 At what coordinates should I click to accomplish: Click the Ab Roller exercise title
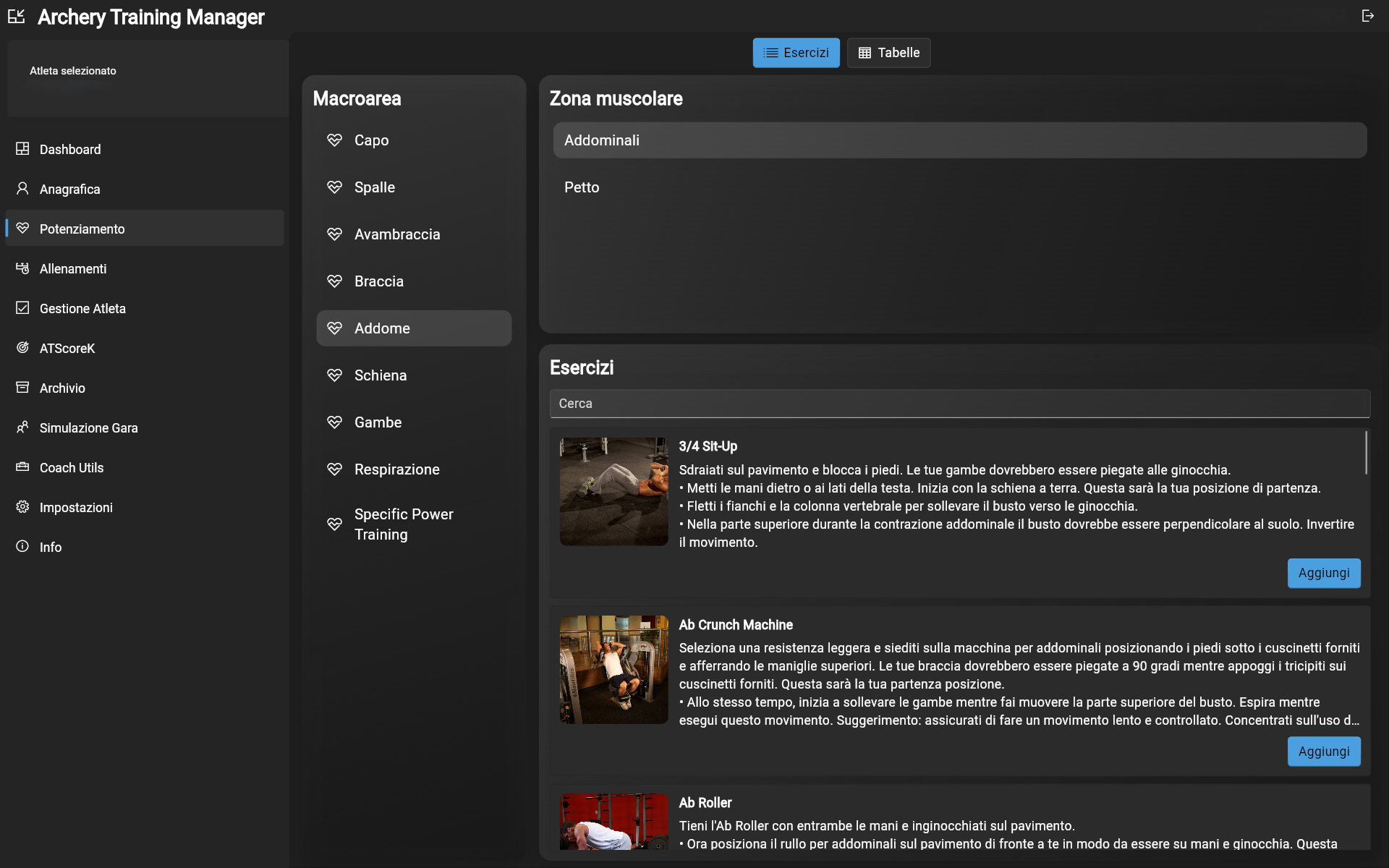point(705,803)
